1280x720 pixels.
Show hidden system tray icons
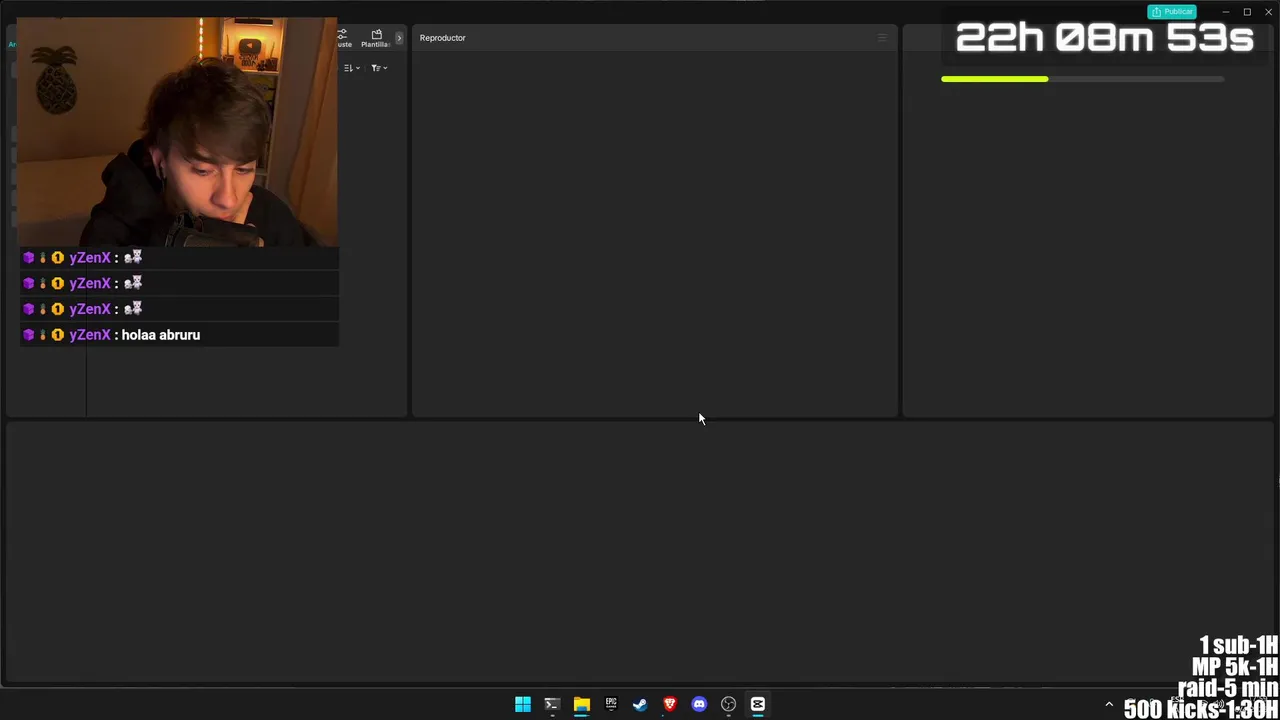tap(1109, 705)
